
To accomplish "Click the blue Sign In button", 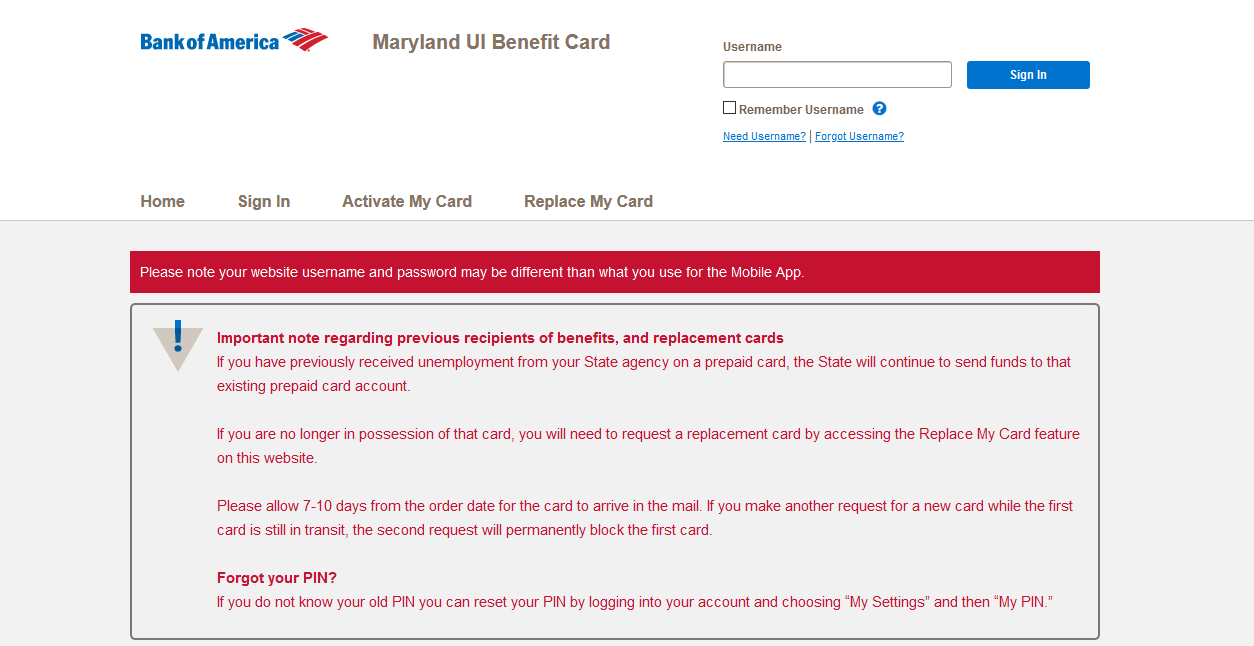I will click(x=1028, y=75).
